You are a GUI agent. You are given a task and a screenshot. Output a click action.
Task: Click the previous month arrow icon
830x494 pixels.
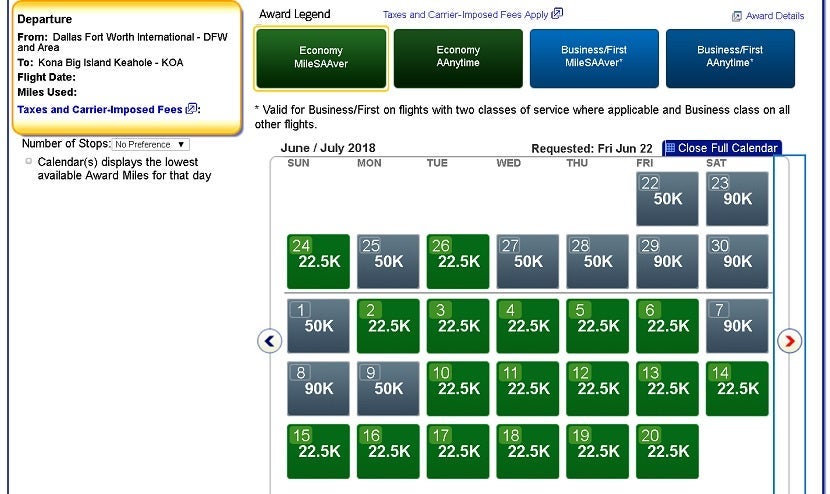click(x=270, y=341)
